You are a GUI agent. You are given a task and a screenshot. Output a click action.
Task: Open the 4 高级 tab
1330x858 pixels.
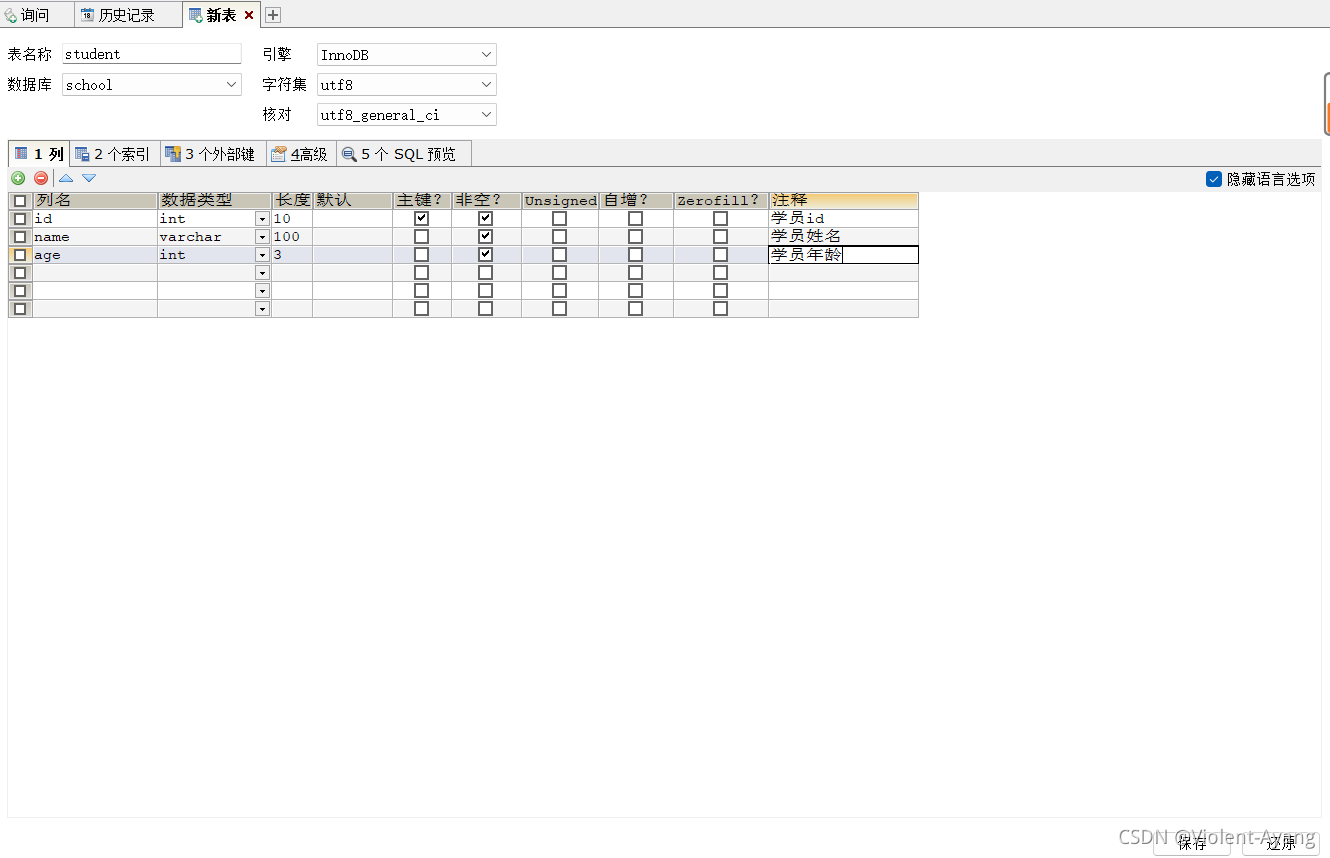[300, 154]
